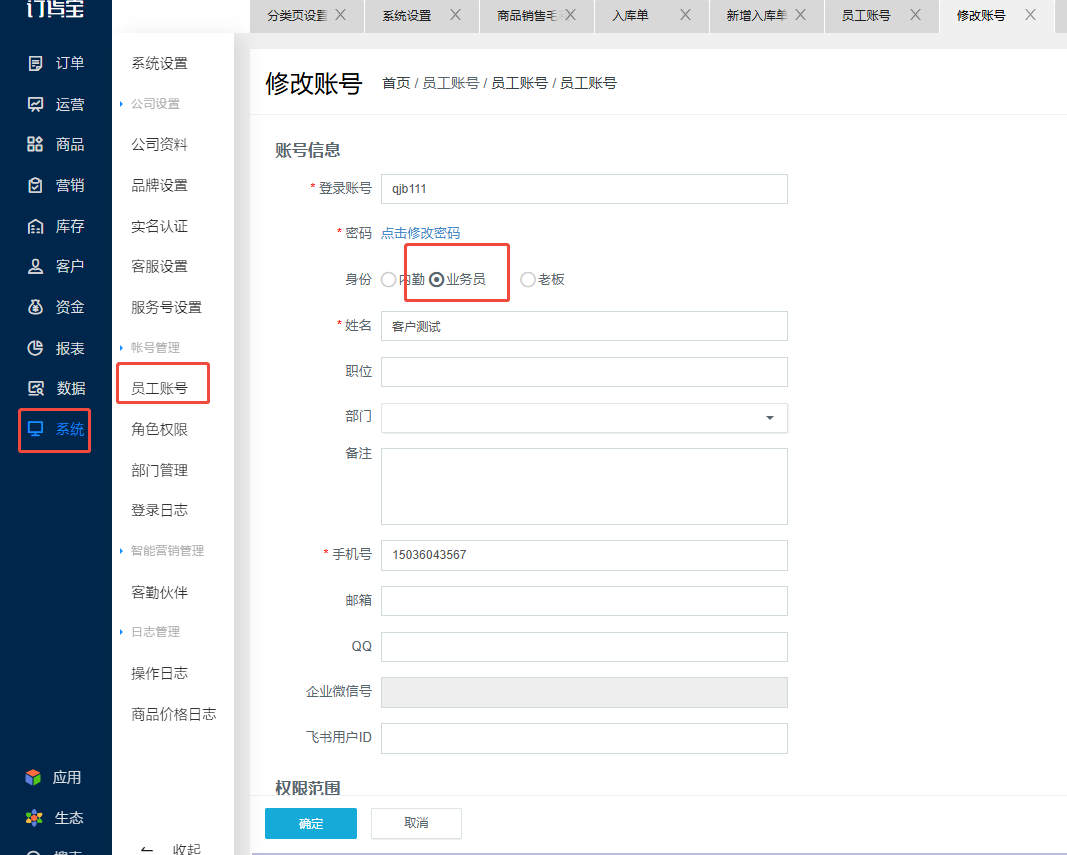Open 登录日志 in the submenu
1067x855 pixels.
(159, 510)
